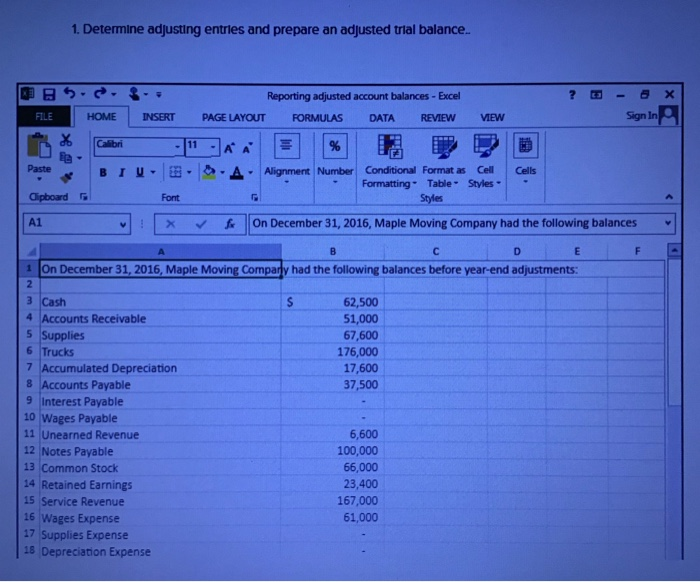The width and height of the screenshot is (700, 582).
Task: Click the Ribbon Display Options icon
Action: [596, 95]
